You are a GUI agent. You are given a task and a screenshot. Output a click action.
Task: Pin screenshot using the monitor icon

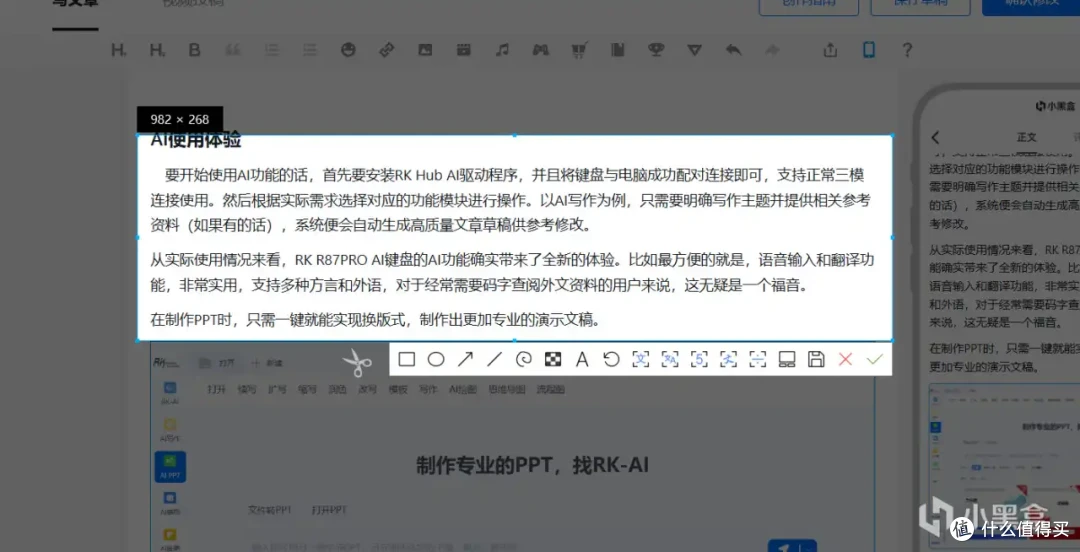(x=787, y=359)
